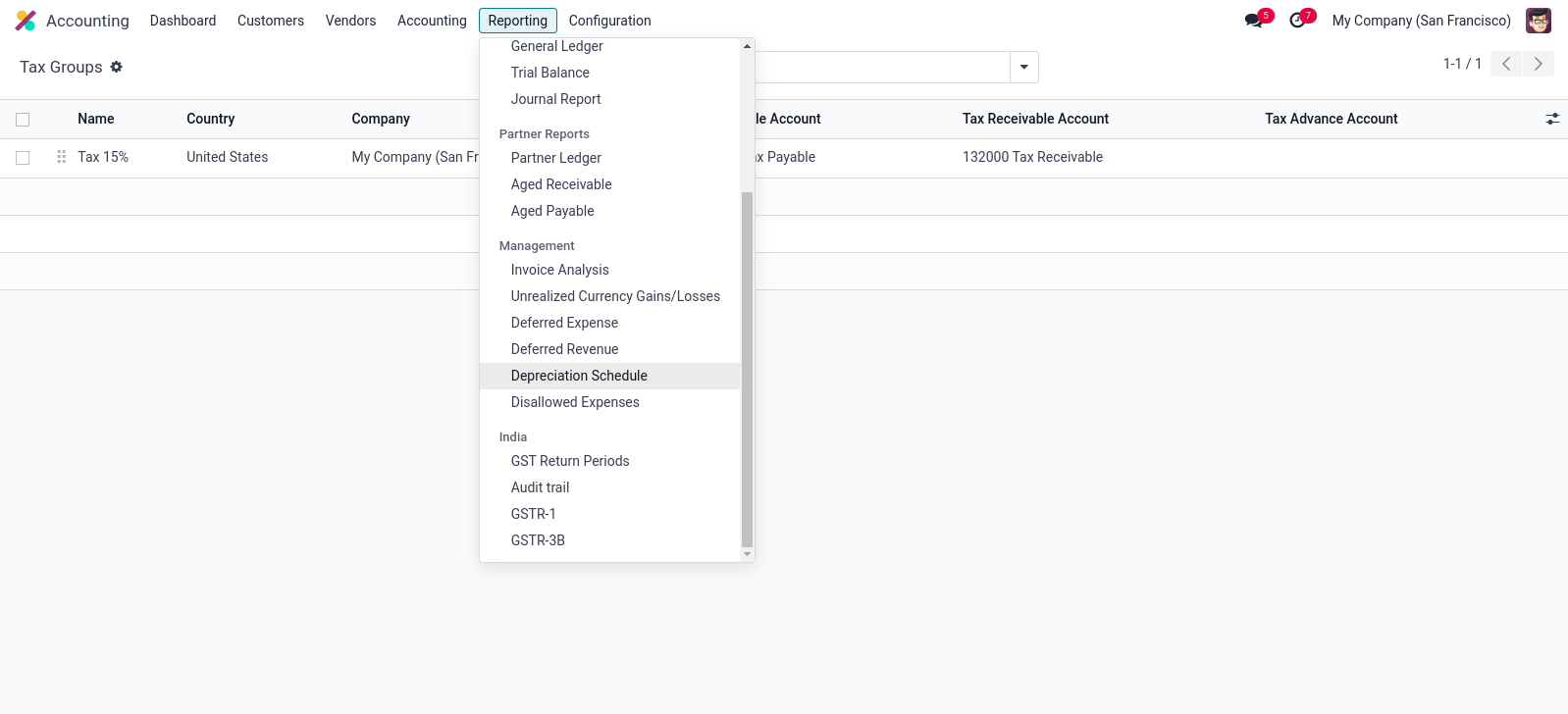
Task: Click My Company (San Francisco) company switcher
Action: coord(1421,21)
